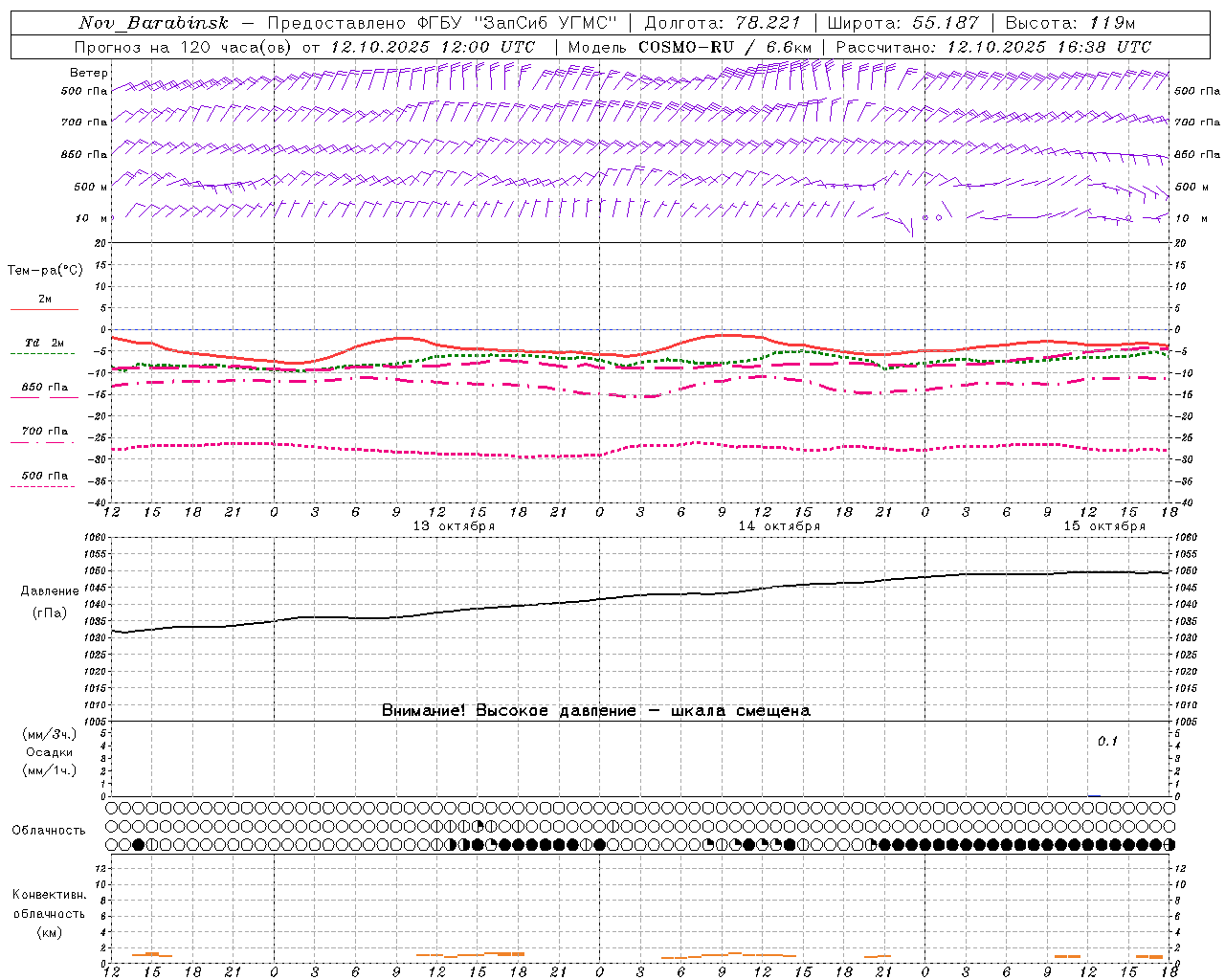
Task: Click the 13 октября date label
Action: click(x=454, y=526)
